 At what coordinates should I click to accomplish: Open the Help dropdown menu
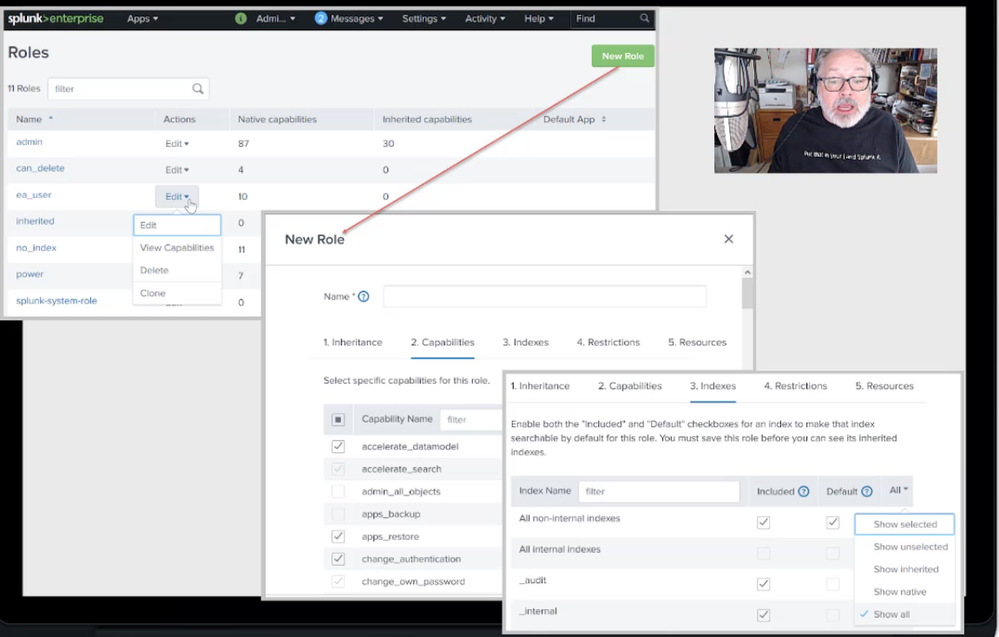pos(539,18)
